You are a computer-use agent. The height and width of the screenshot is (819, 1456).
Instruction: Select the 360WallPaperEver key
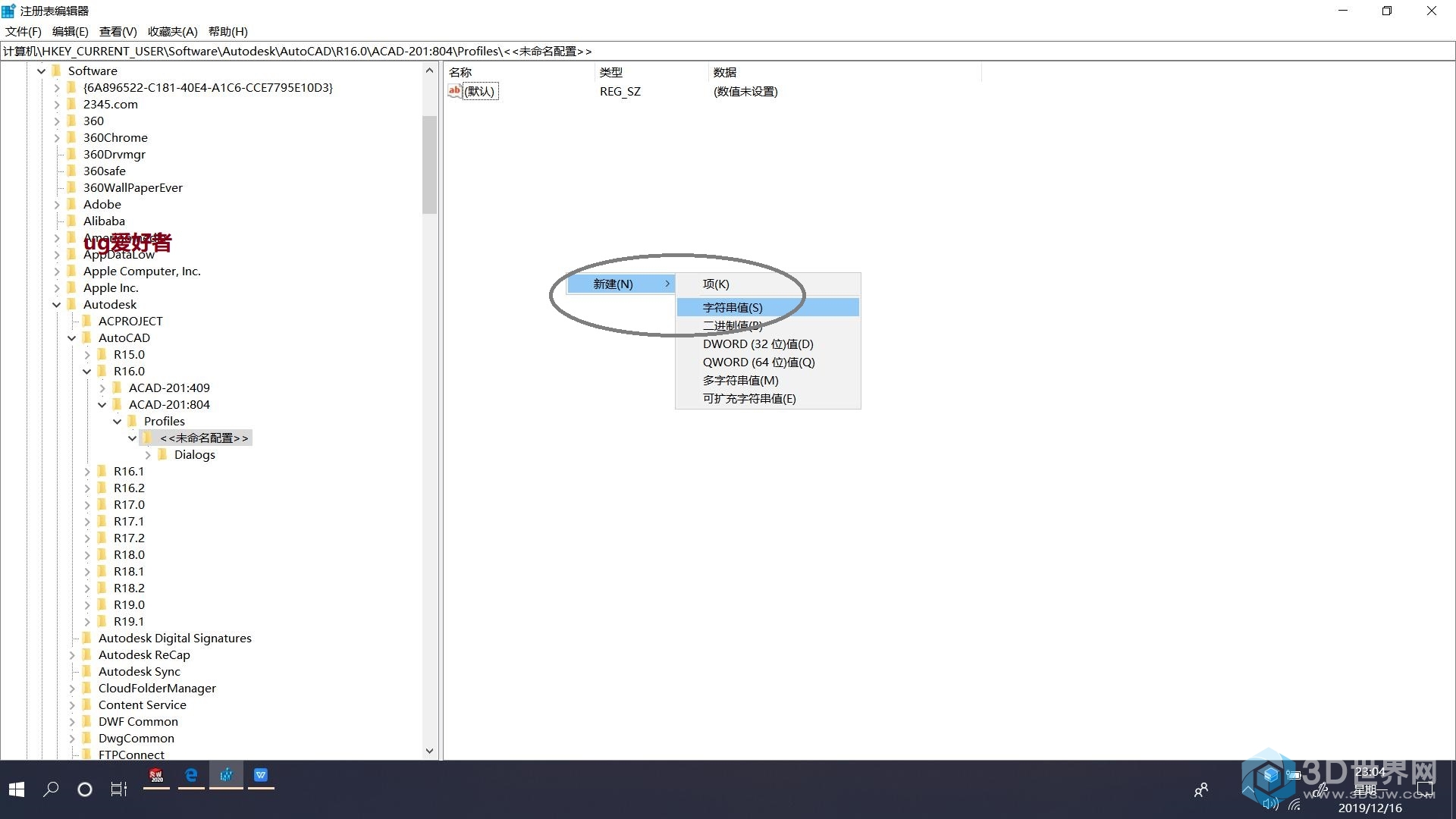click(x=133, y=187)
